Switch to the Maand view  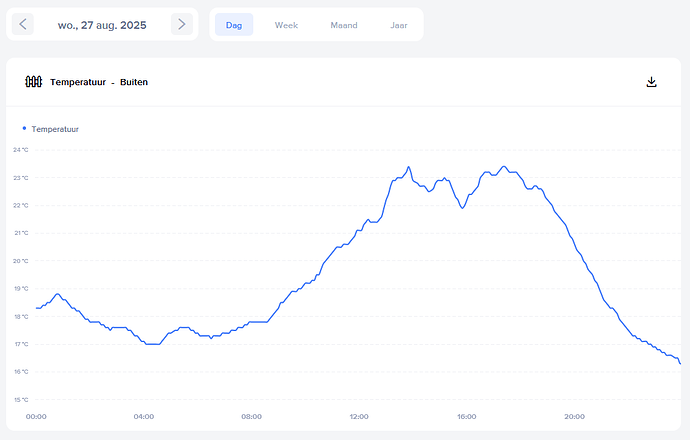(x=343, y=24)
